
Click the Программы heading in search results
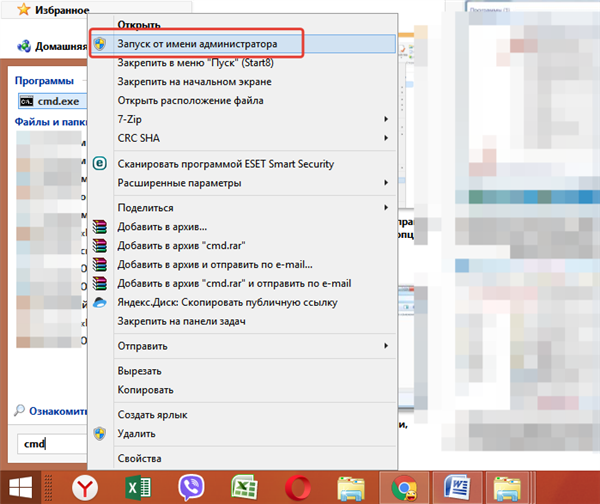click(44, 81)
